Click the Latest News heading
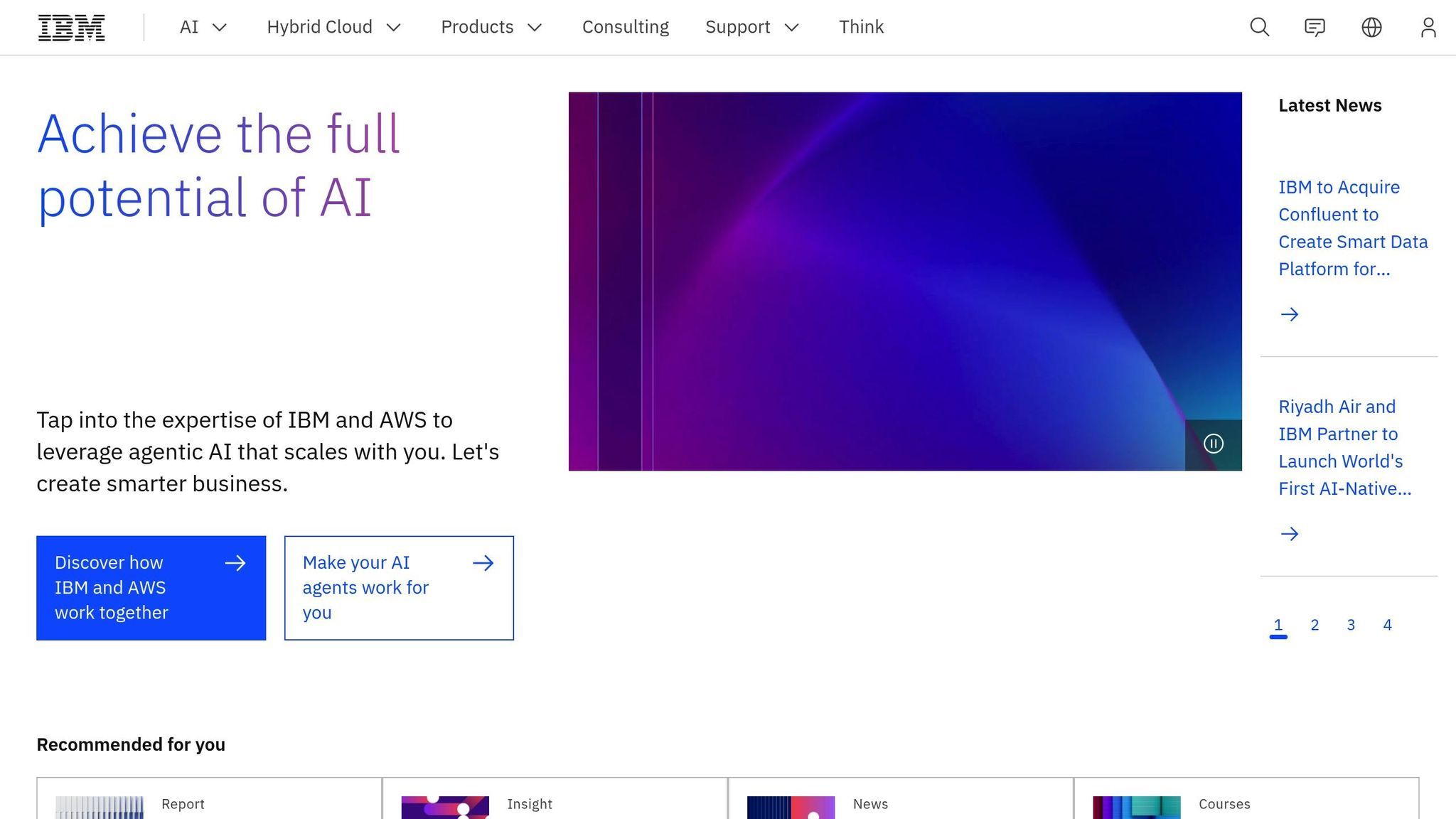Screen dimensions: 1456x819 [1329, 106]
